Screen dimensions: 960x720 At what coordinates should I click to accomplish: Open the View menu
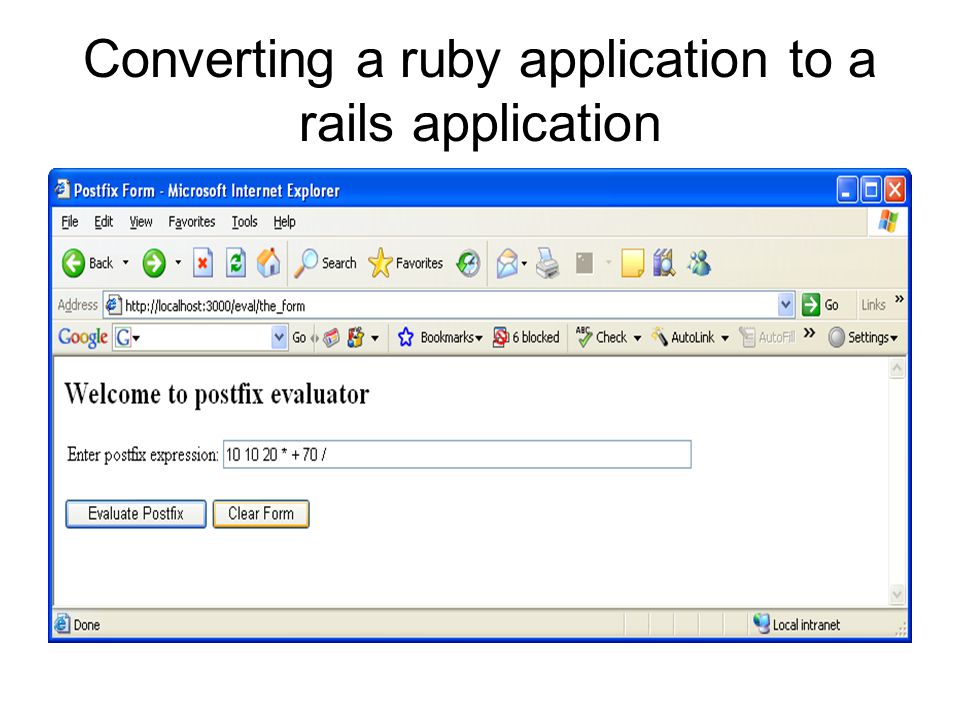click(x=140, y=222)
